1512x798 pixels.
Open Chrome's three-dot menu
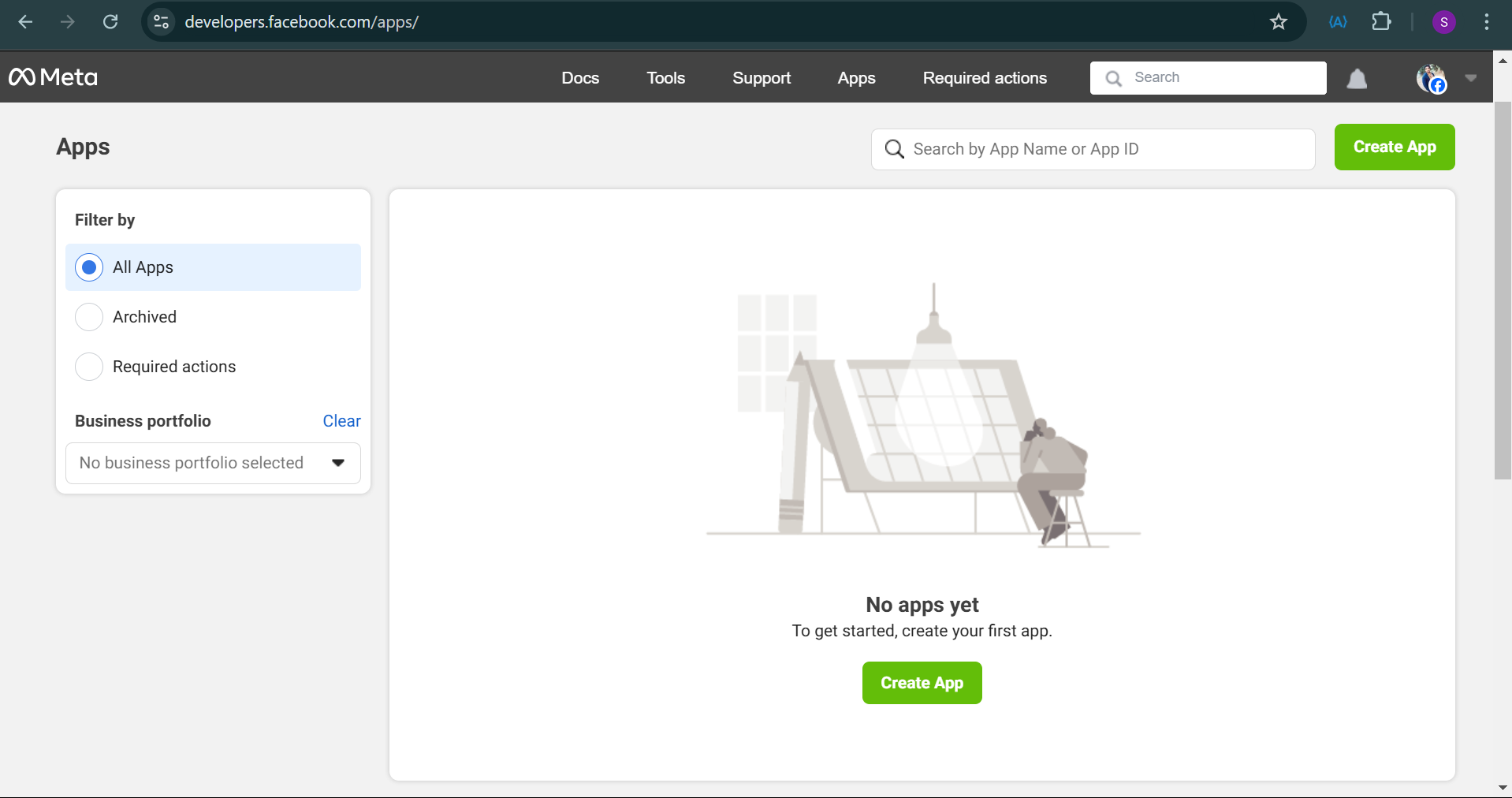tap(1487, 21)
